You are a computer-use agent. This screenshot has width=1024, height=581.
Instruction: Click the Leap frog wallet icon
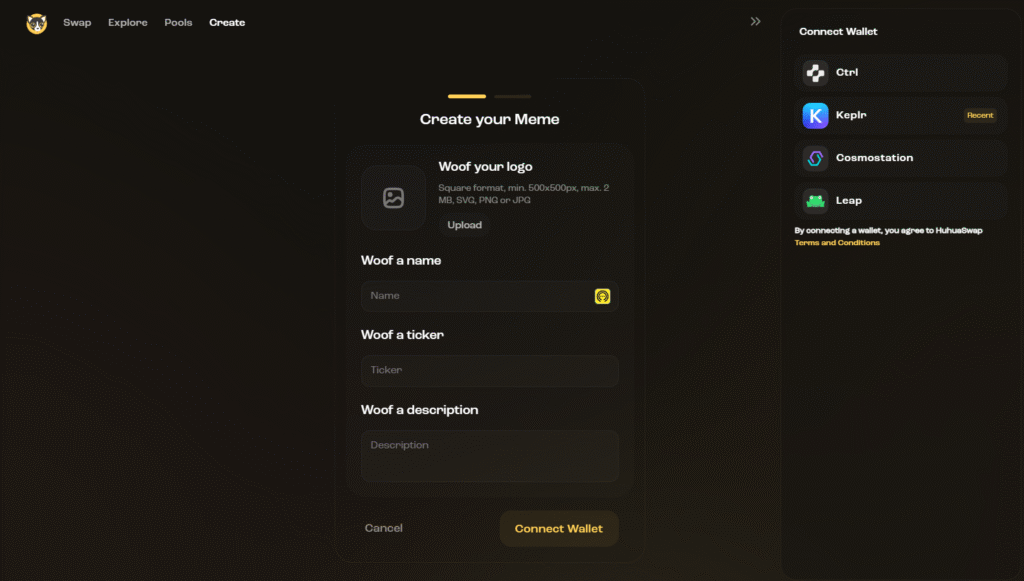click(815, 201)
